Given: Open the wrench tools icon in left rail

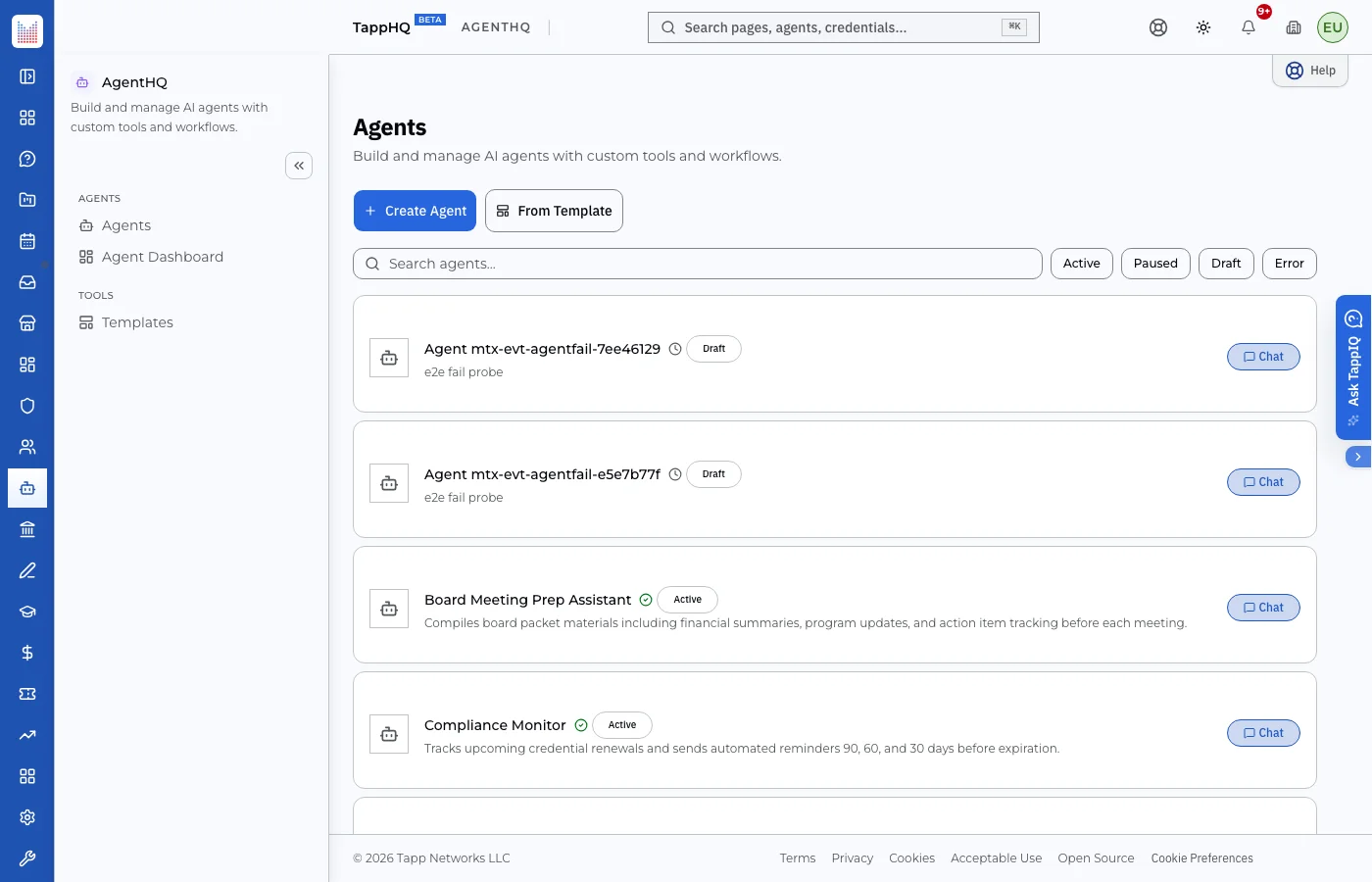Looking at the screenshot, I should tap(27, 858).
